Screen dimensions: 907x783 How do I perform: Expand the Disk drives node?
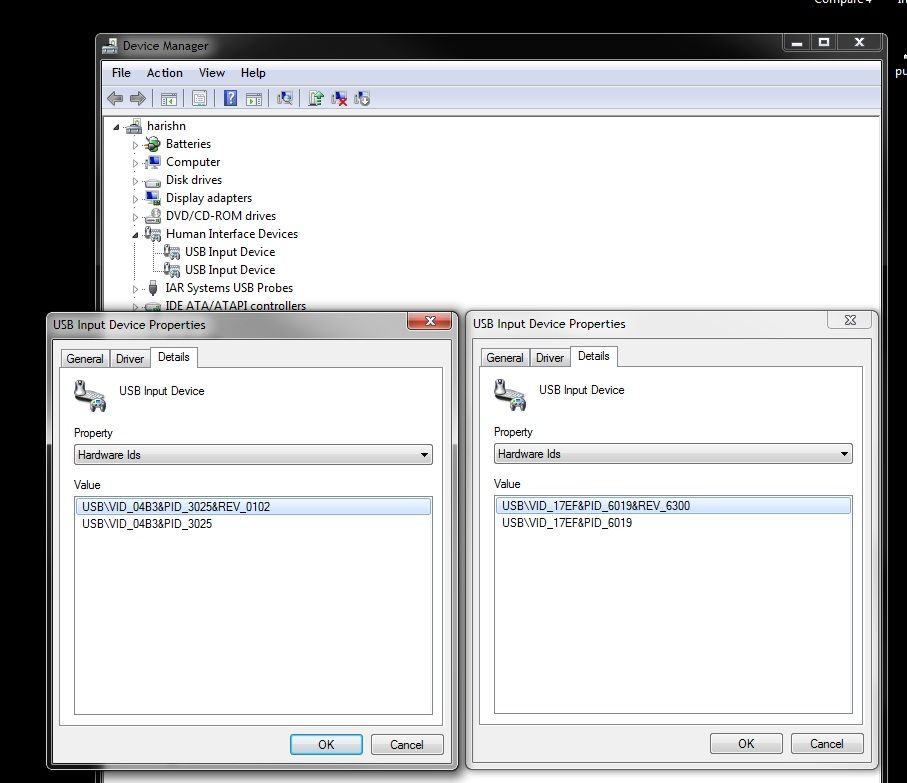(135, 181)
